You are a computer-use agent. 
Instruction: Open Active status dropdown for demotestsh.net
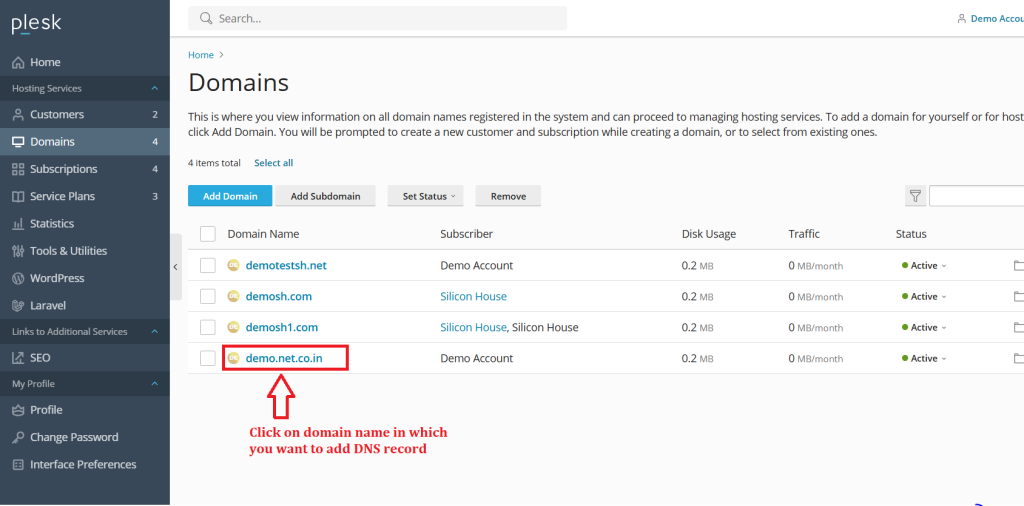(924, 266)
